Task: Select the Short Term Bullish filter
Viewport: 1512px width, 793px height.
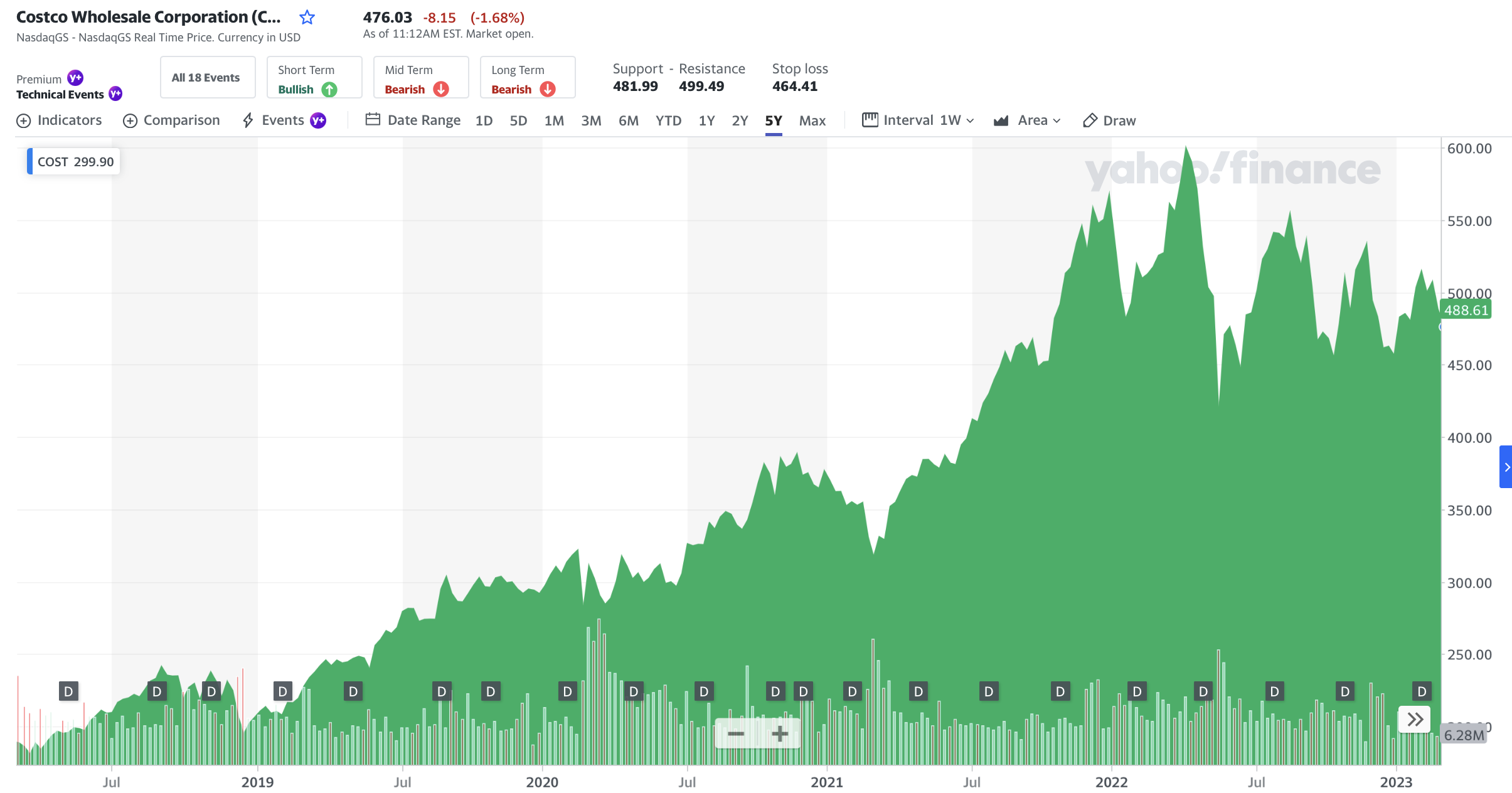Action: coord(314,78)
